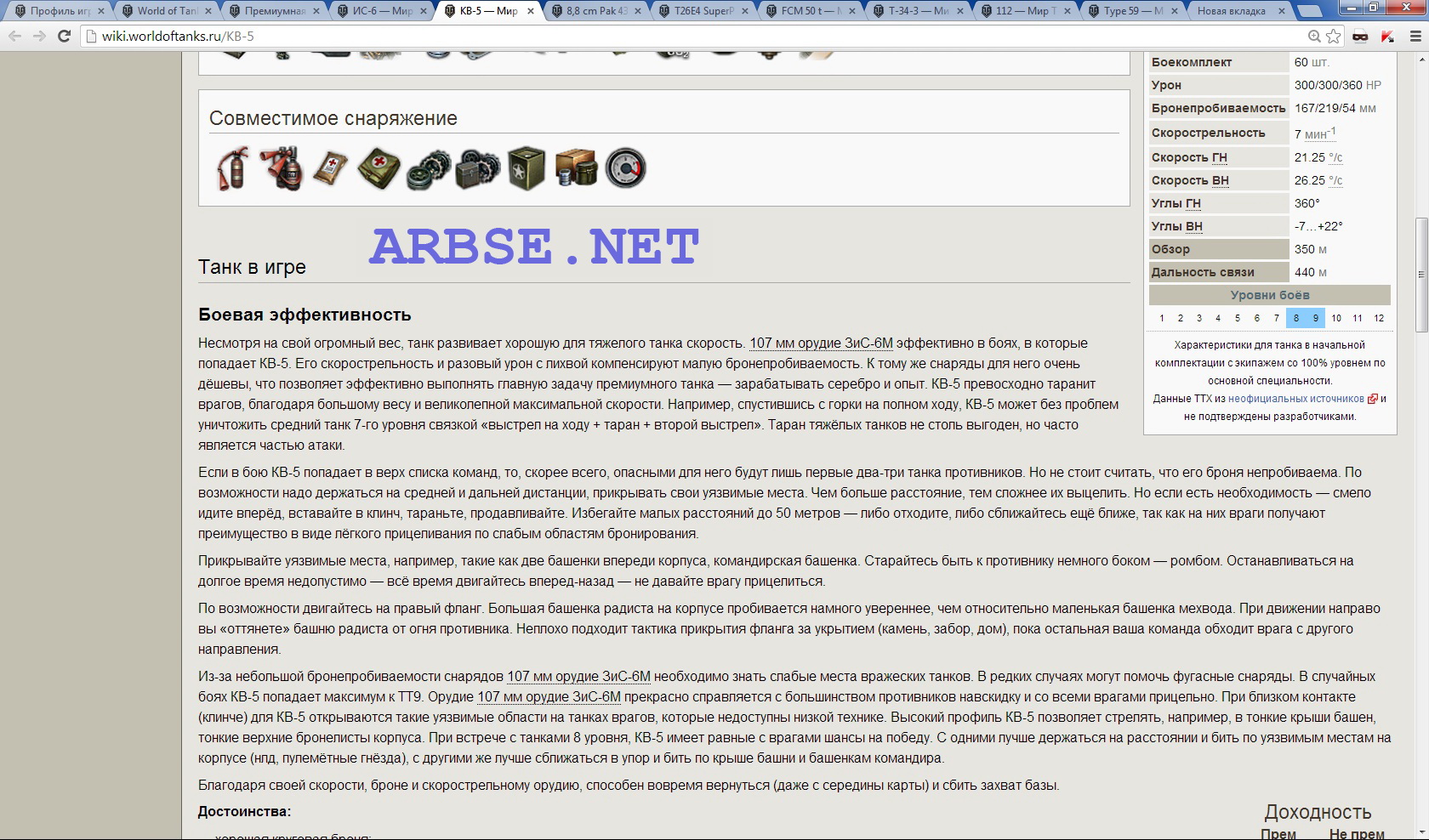Click the extra combat rations box icon
The height and width of the screenshot is (840, 1429).
[x=576, y=167]
